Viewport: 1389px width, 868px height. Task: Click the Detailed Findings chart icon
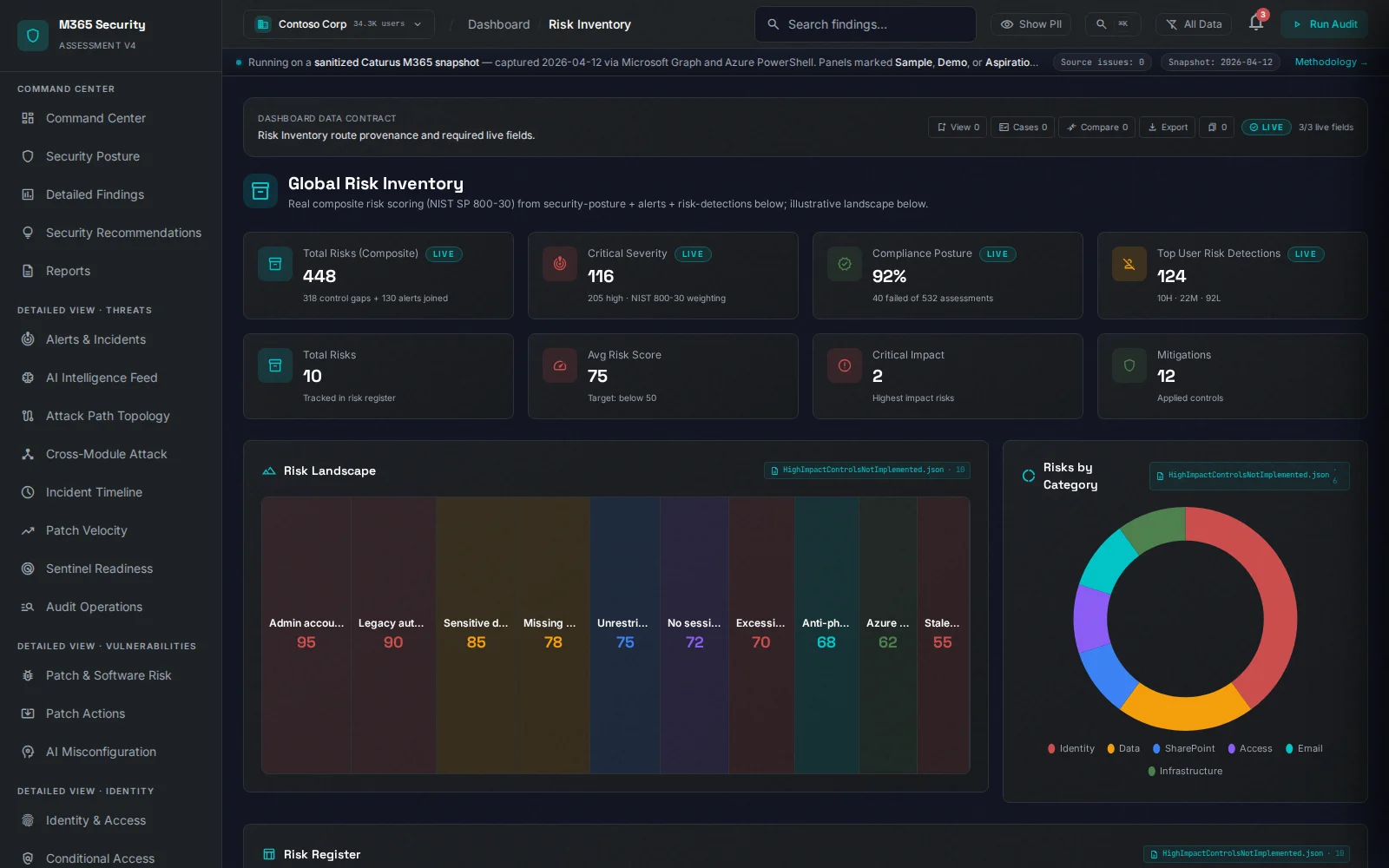[28, 194]
